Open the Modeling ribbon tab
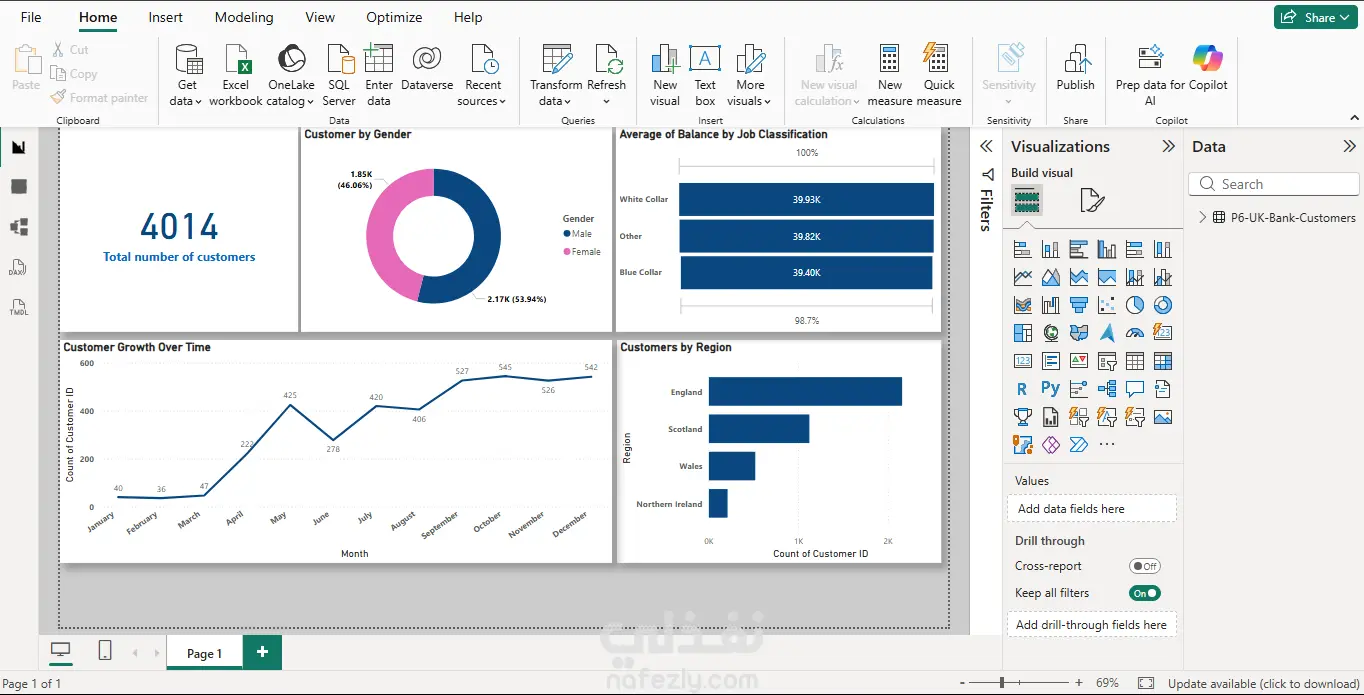This screenshot has height=695, width=1364. click(244, 17)
